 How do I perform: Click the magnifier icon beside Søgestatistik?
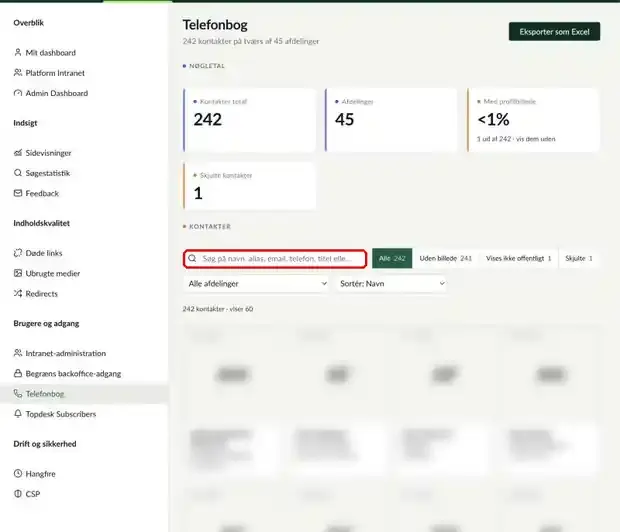18,173
